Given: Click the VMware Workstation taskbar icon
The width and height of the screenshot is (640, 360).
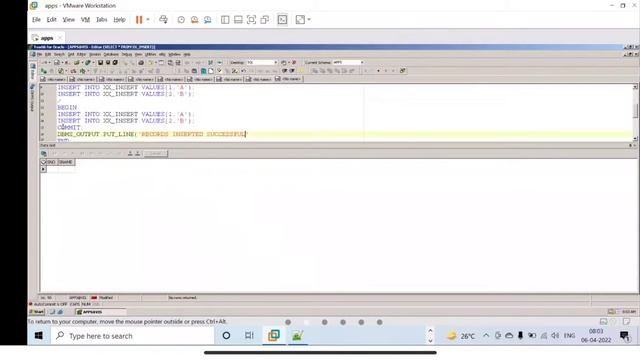Looking at the screenshot, I should (x=274, y=336).
